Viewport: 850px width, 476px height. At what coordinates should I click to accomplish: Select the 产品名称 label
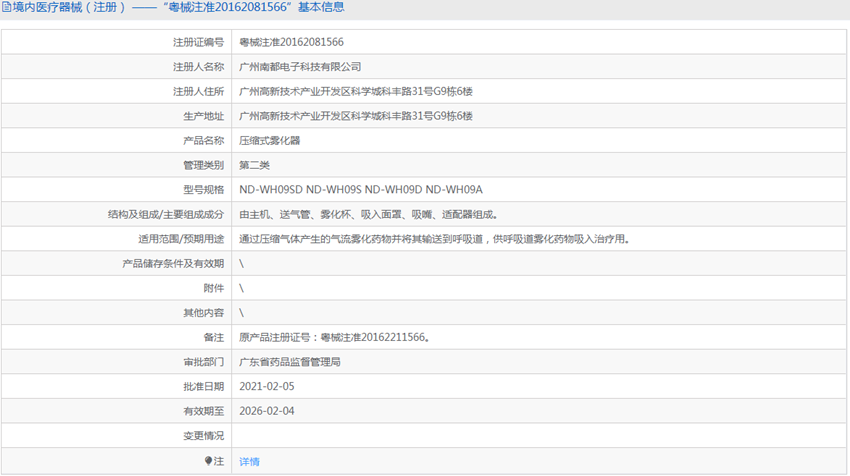pyautogui.click(x=203, y=140)
